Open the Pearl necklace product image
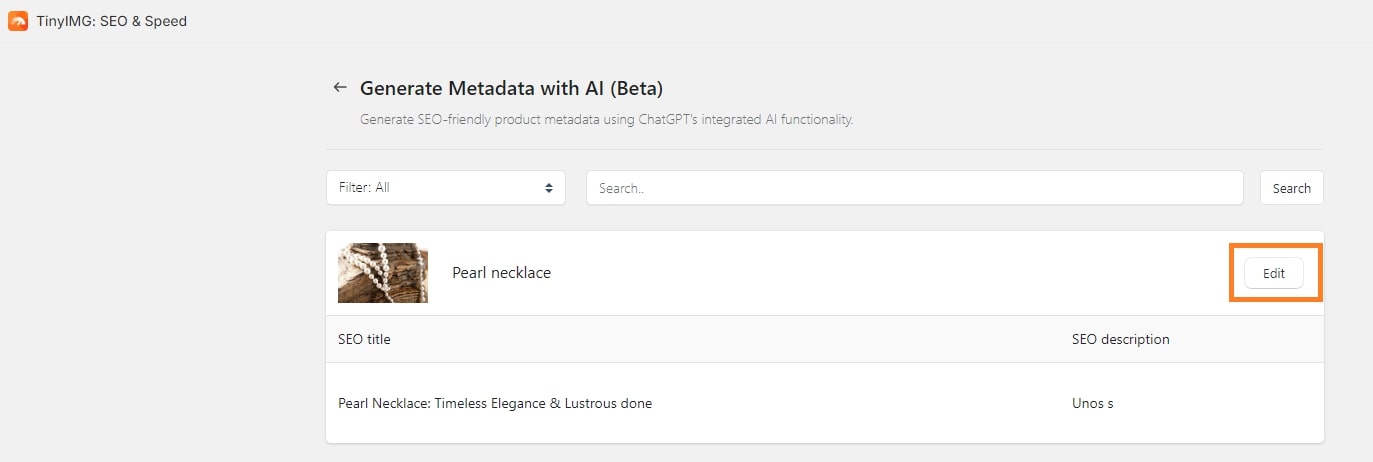Screen dimensions: 1373x462 point(383,272)
